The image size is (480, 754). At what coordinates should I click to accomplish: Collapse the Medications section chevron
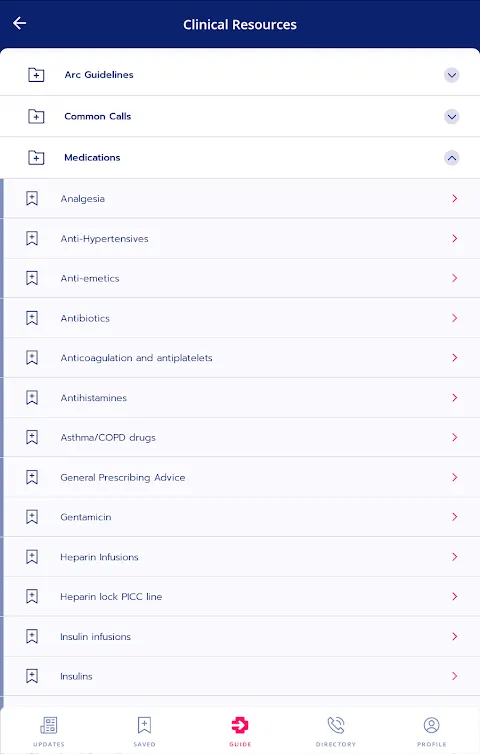(451, 158)
